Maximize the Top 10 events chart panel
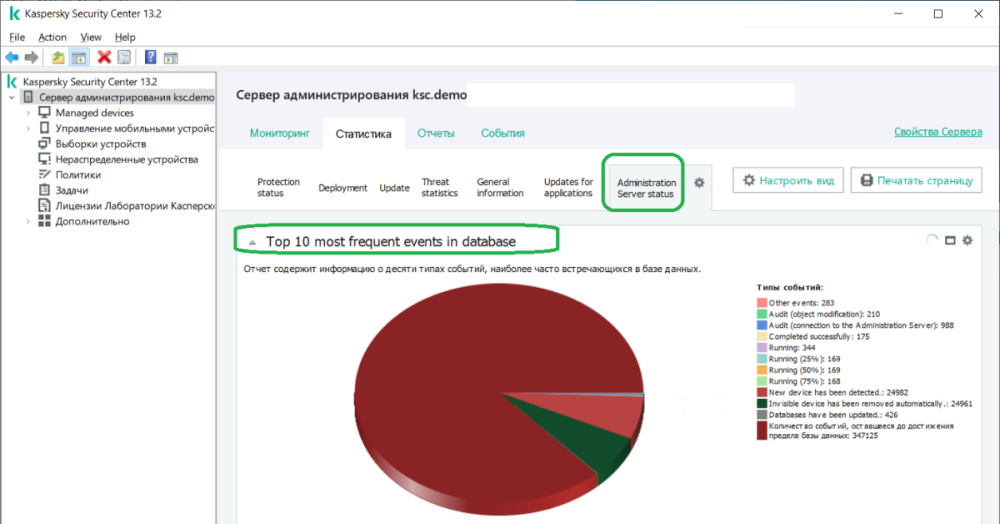 (x=950, y=241)
